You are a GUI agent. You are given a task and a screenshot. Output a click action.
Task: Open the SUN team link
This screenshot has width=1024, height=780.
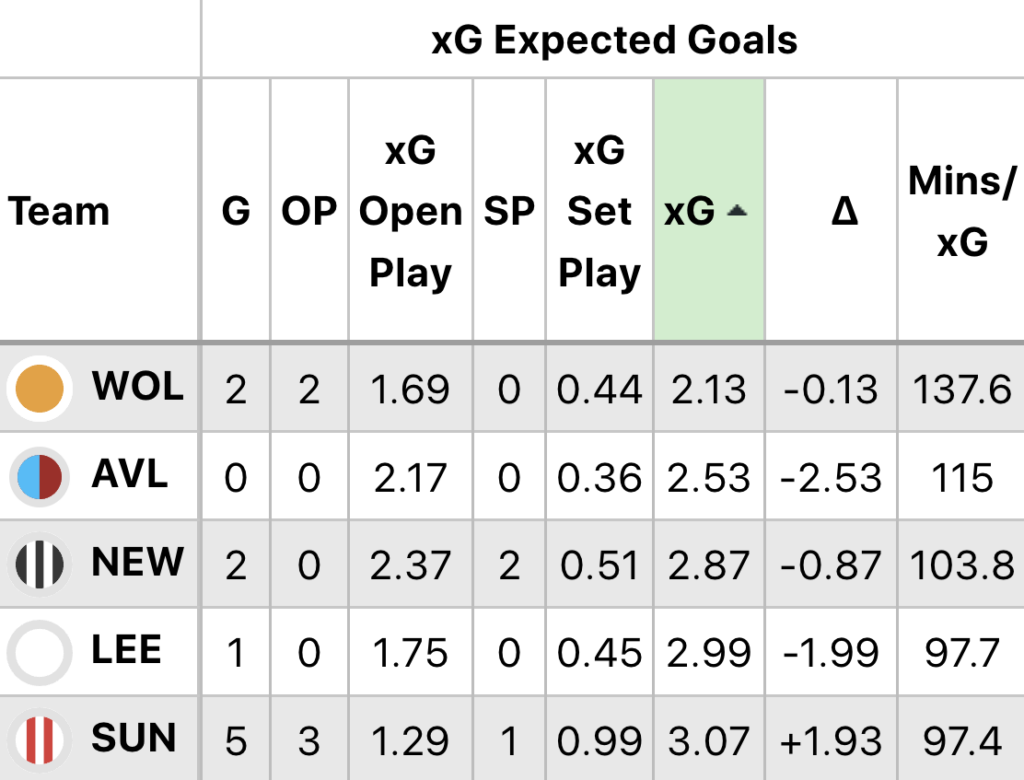point(133,739)
